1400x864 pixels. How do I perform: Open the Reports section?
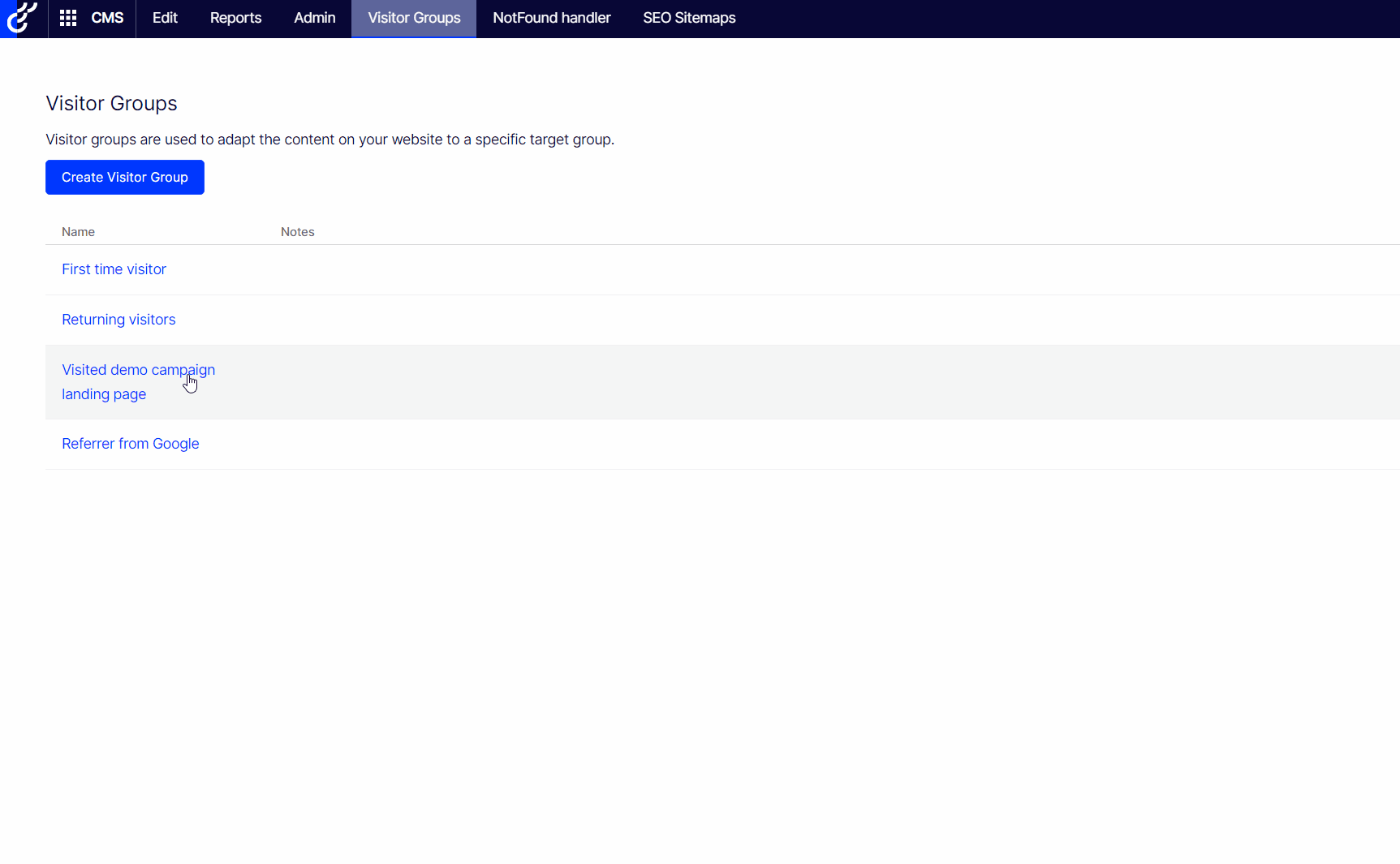point(235,18)
